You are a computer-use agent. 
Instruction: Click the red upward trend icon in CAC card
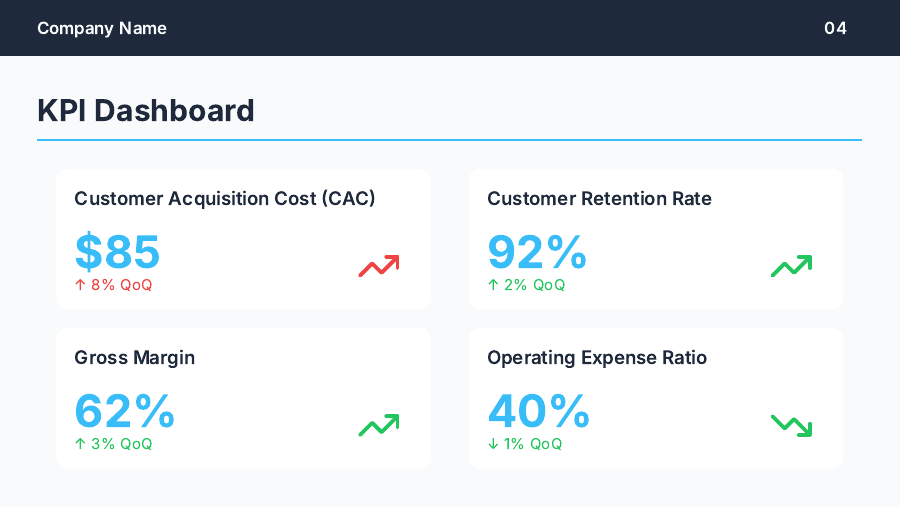tap(379, 266)
